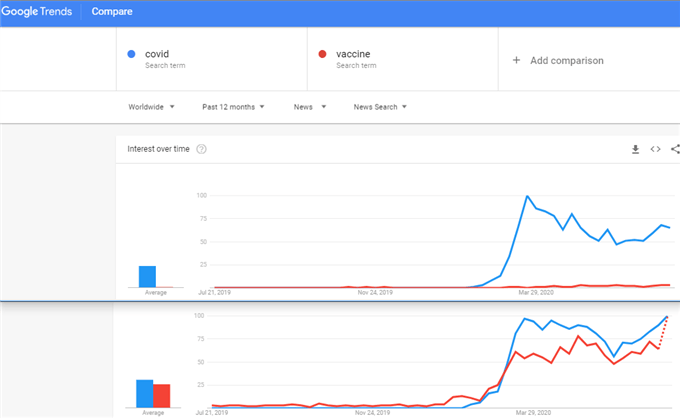The image size is (680, 418).
Task: Click the Google Trends logo
Action: pos(36,11)
